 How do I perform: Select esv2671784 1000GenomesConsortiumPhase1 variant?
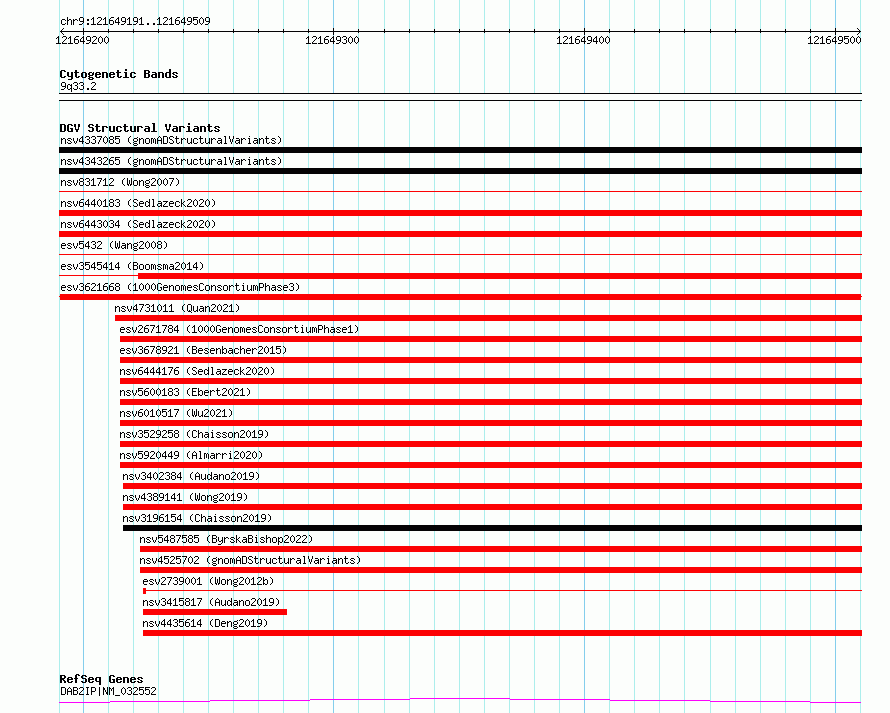[x=239, y=329]
